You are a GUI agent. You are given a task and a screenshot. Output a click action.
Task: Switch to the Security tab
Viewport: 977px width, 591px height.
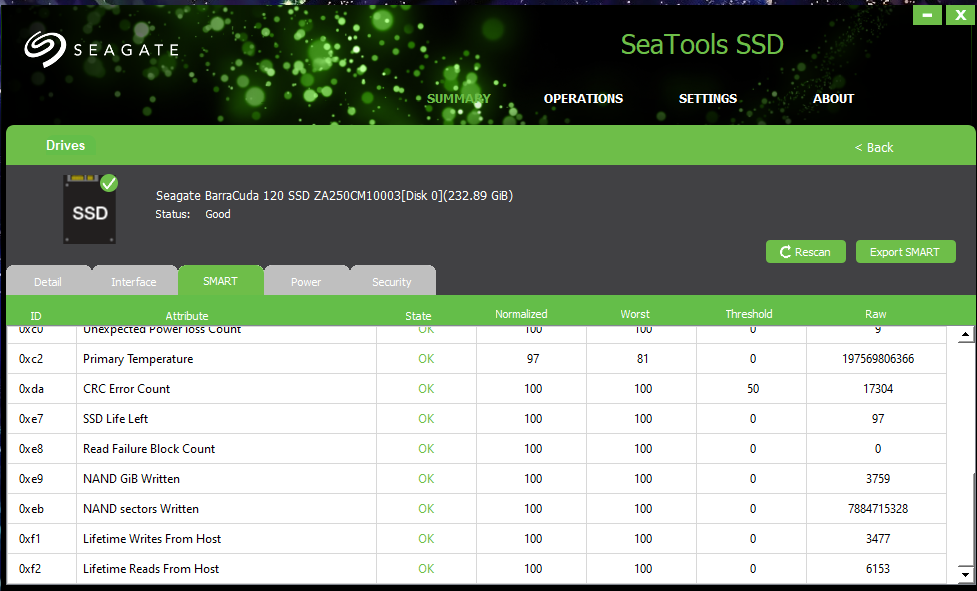click(392, 281)
